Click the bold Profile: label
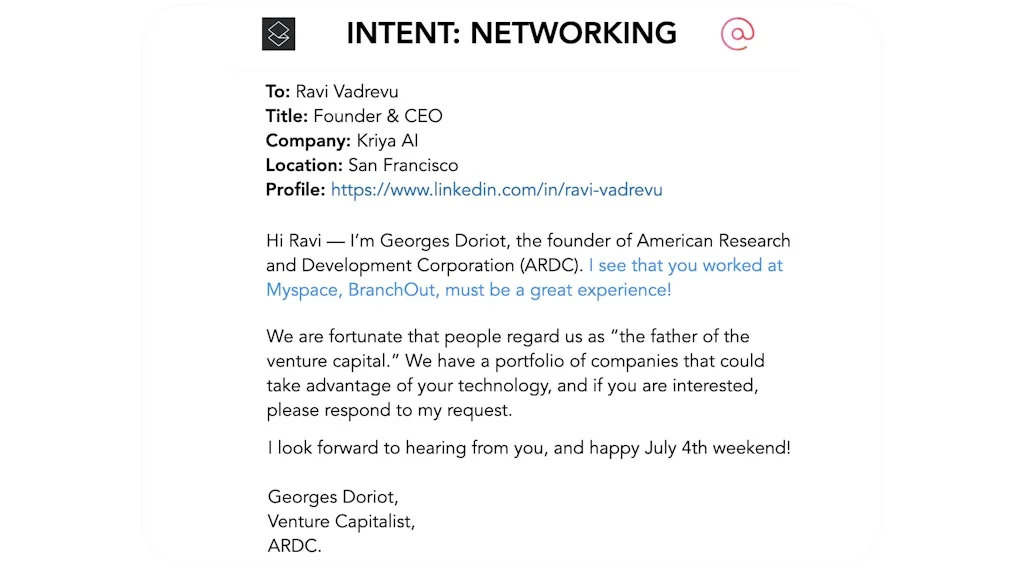Image resolution: width=1024 pixels, height=576 pixels. pos(295,190)
